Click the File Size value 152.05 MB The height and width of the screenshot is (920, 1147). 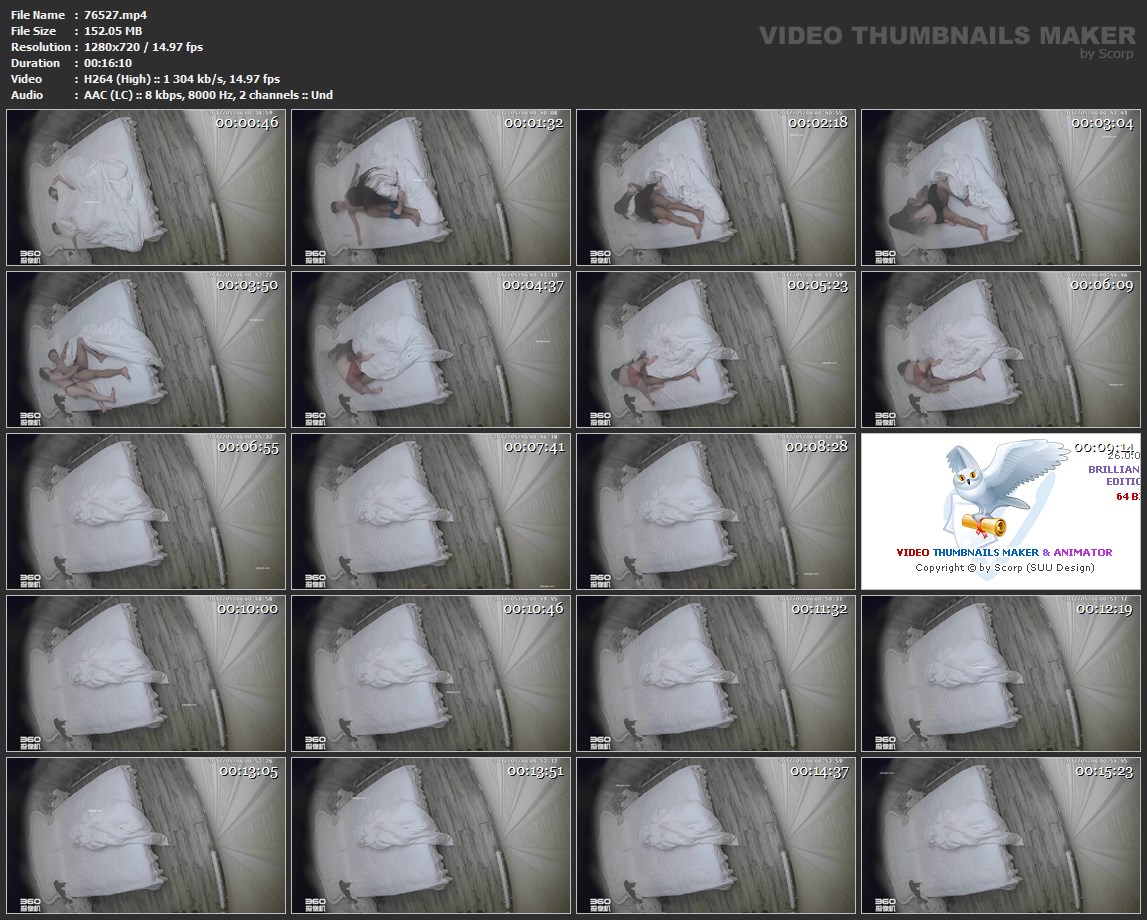pos(113,31)
